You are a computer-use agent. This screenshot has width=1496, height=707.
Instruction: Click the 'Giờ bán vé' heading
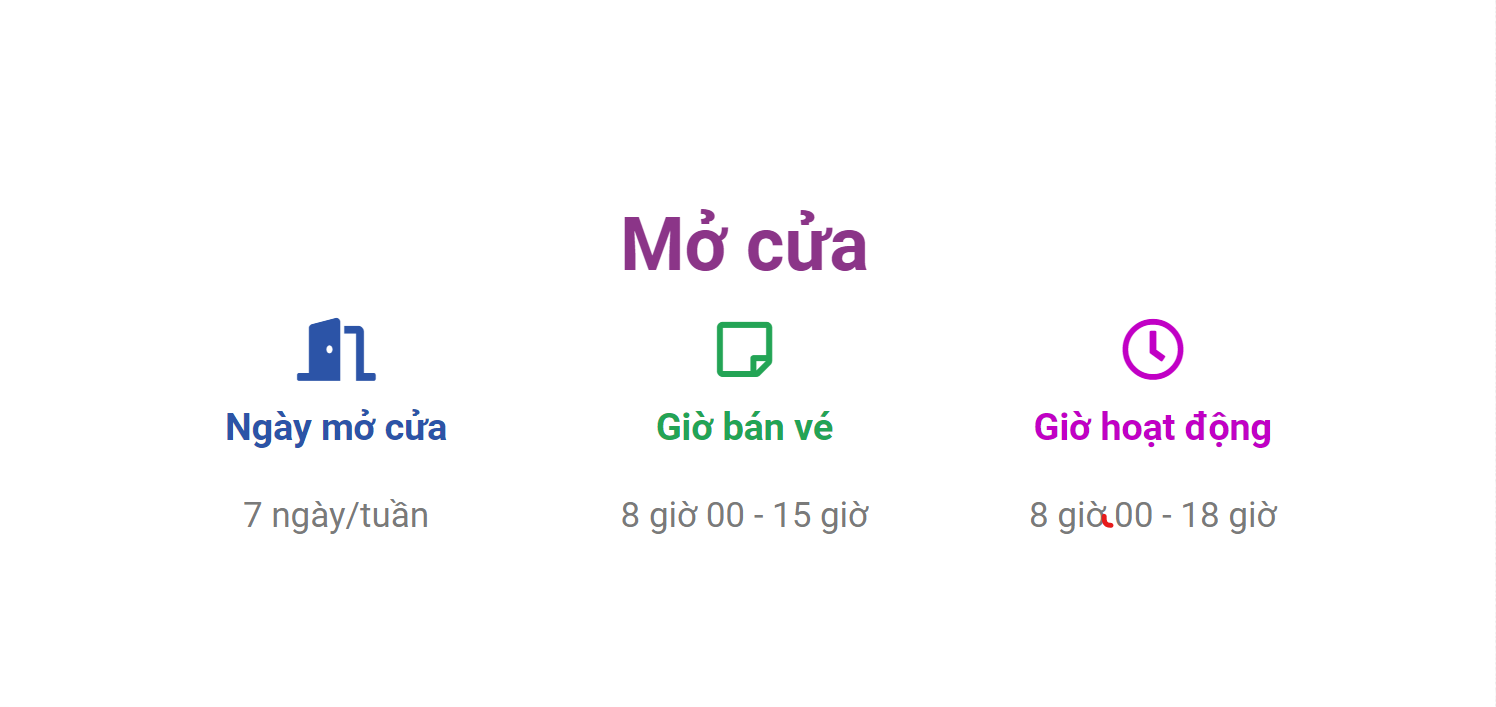pyautogui.click(x=744, y=427)
